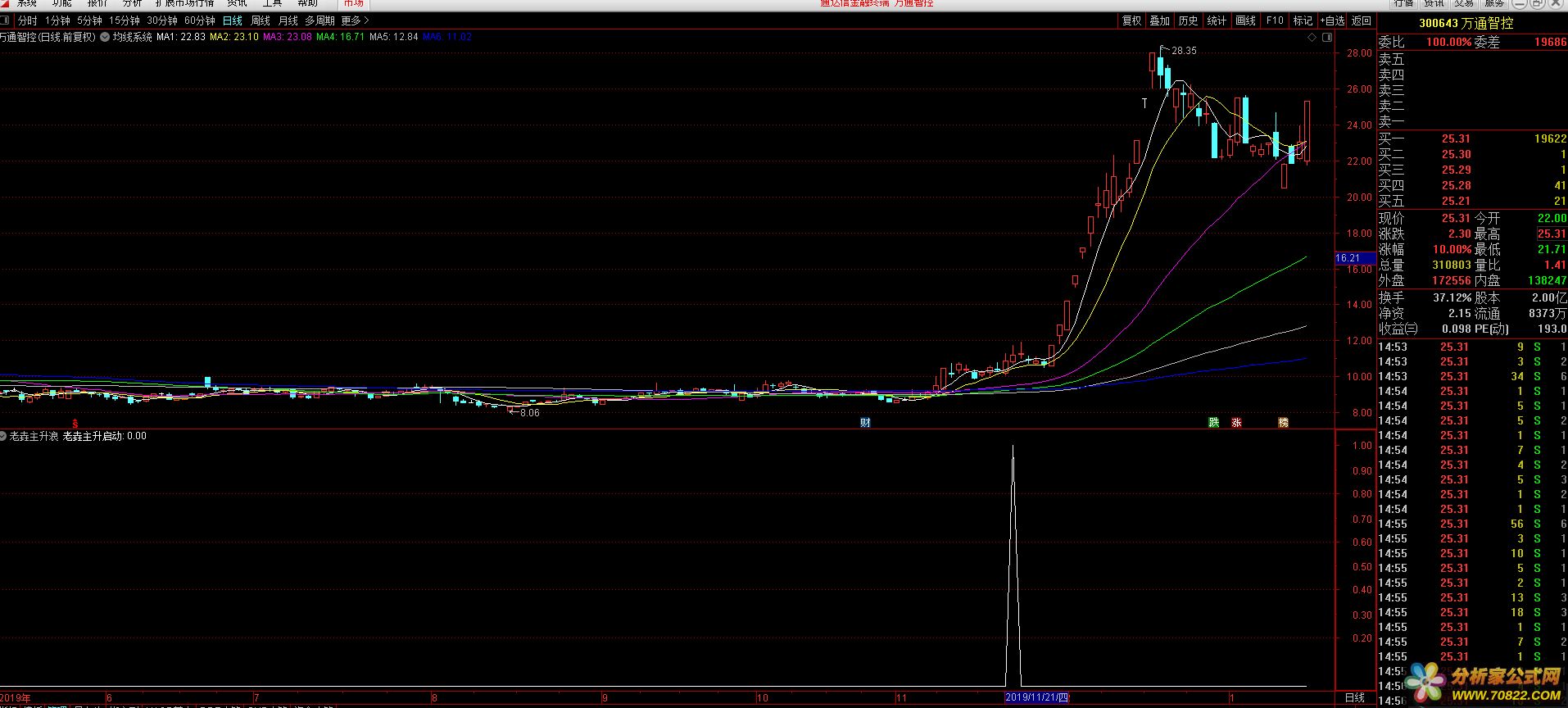Click the 财 financial marker icon on chart
This screenshot has width=1568, height=708.
865,422
